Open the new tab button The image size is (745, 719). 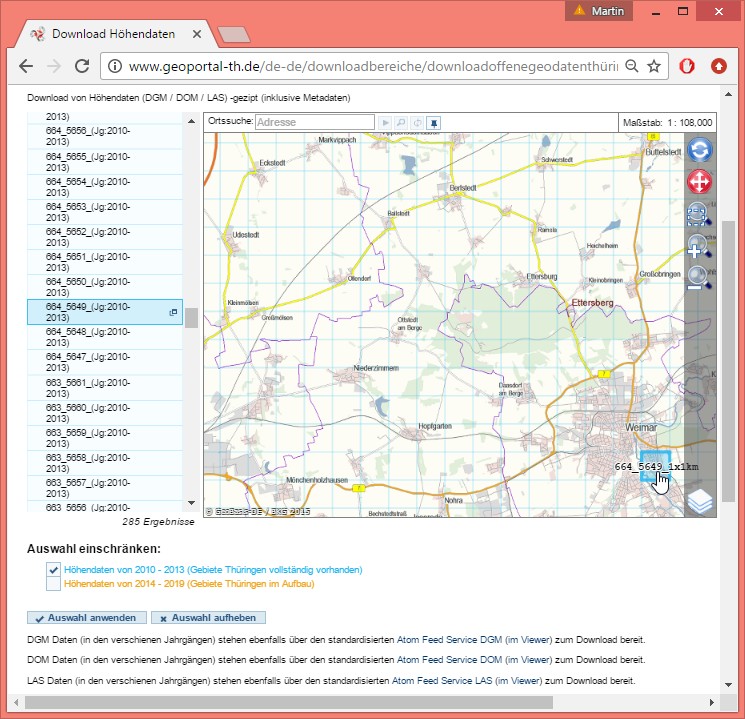coord(233,34)
